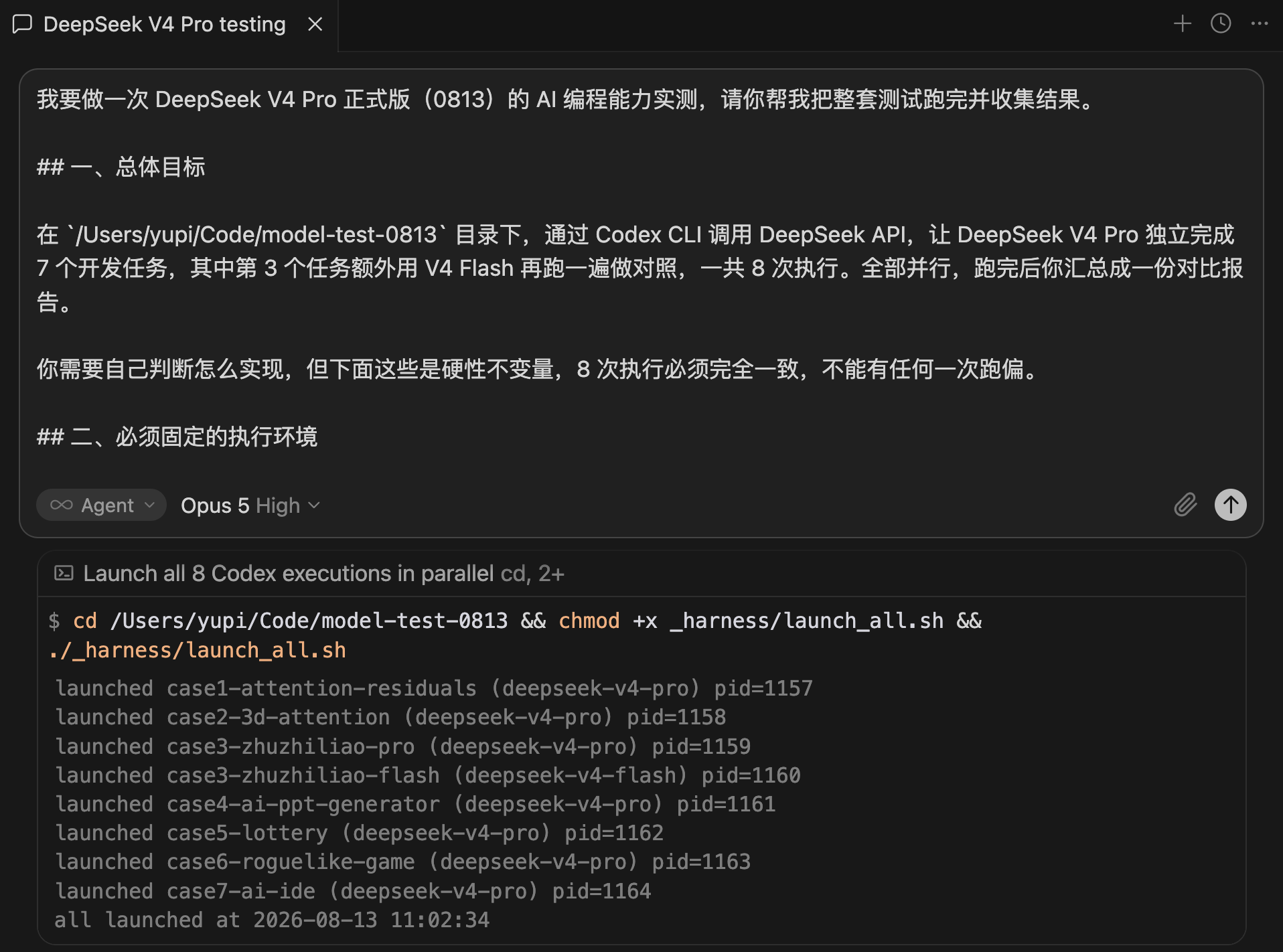1283x952 pixels.
Task: Attach a file with the paperclip icon
Action: 1185,505
